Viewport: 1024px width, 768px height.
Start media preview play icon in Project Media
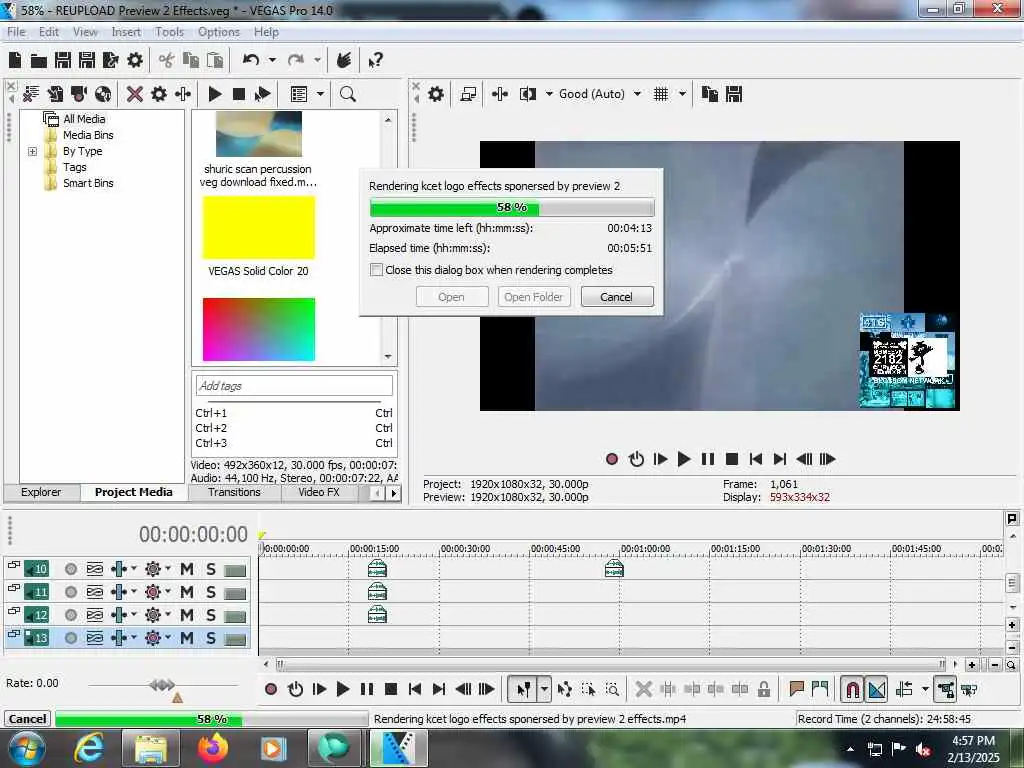coord(215,94)
